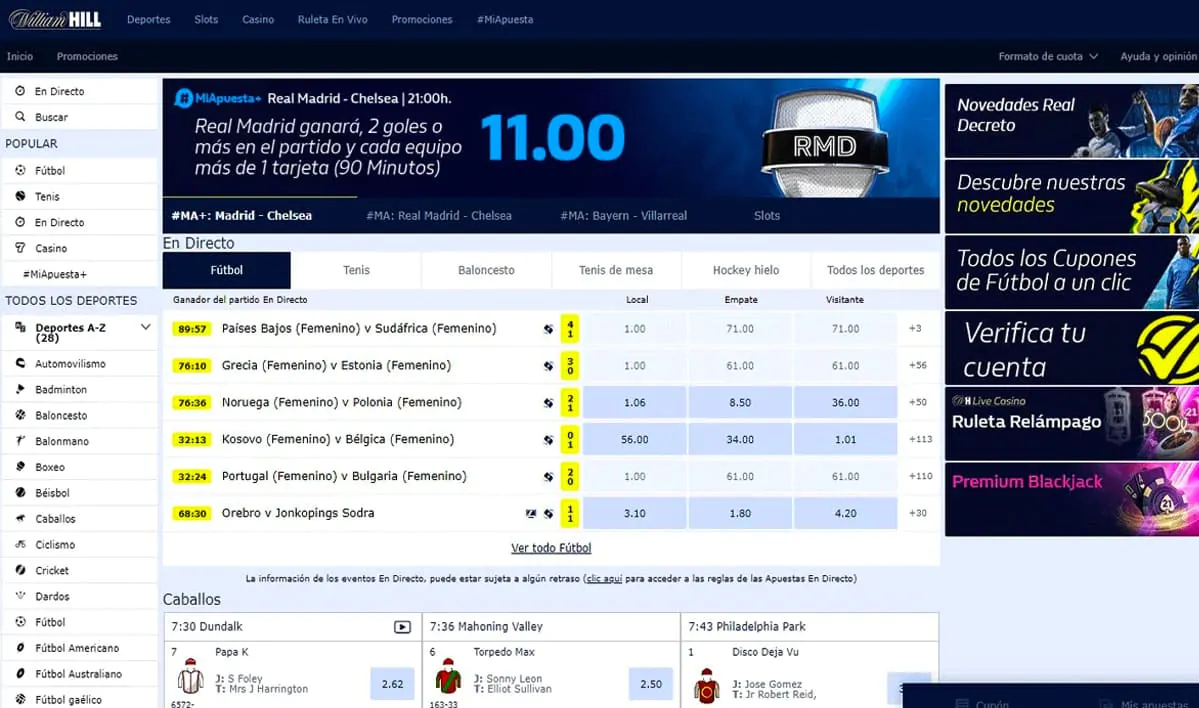The width and height of the screenshot is (1199, 708).
Task: Click the Fútbol gaélico icon
Action: pos(21,699)
